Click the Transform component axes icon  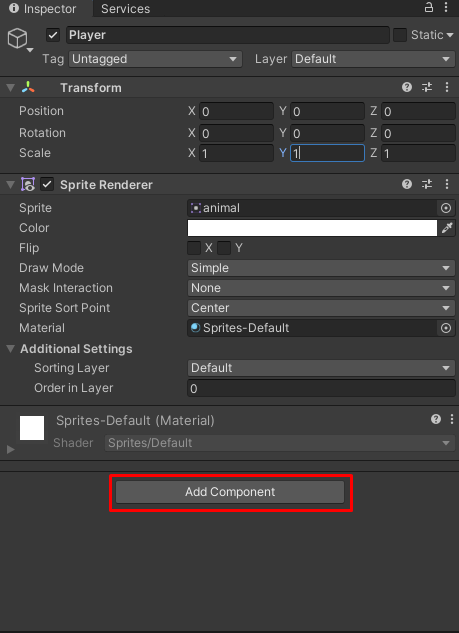[28, 87]
